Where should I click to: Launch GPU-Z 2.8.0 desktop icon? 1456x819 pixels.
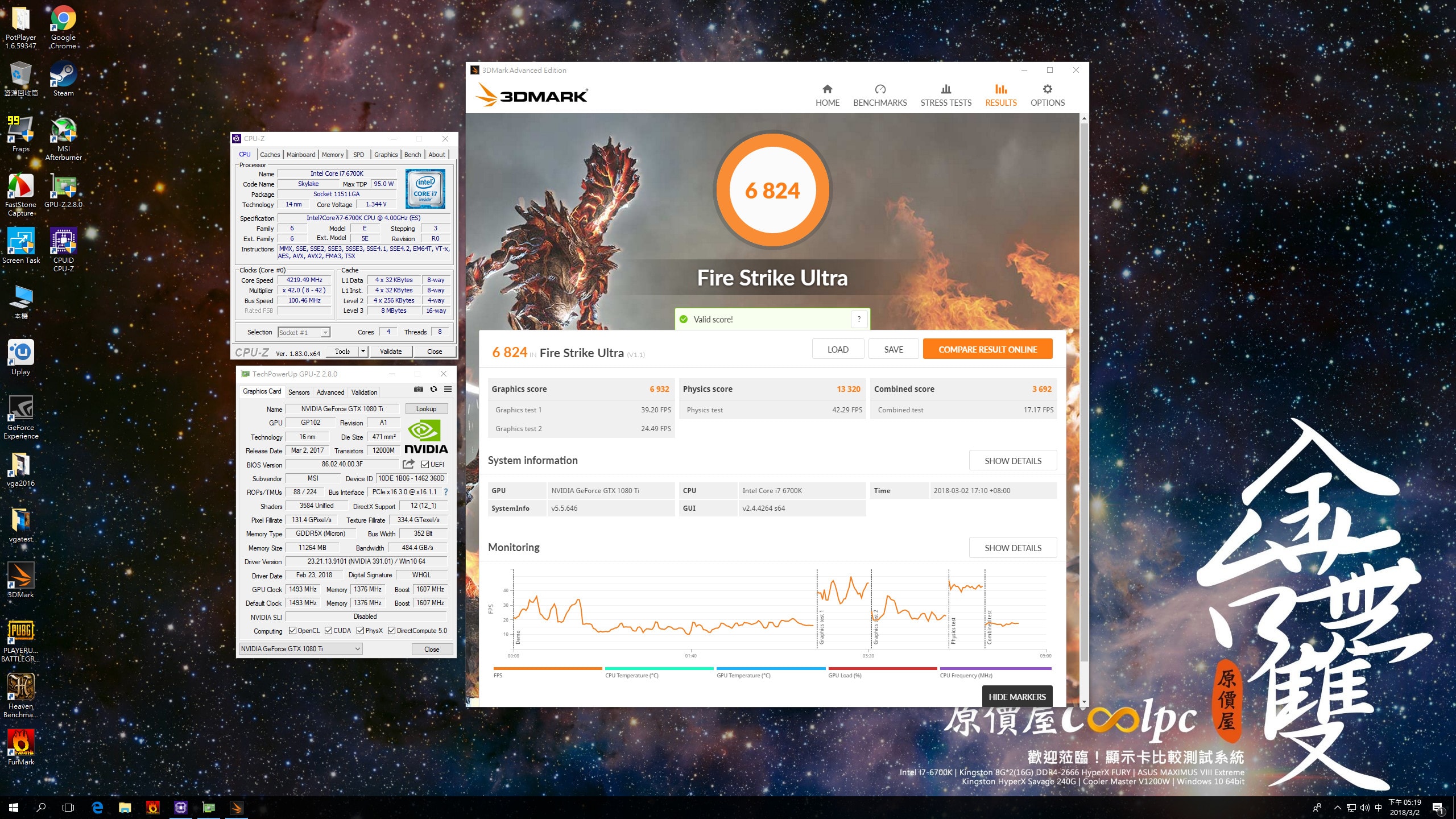tap(63, 190)
